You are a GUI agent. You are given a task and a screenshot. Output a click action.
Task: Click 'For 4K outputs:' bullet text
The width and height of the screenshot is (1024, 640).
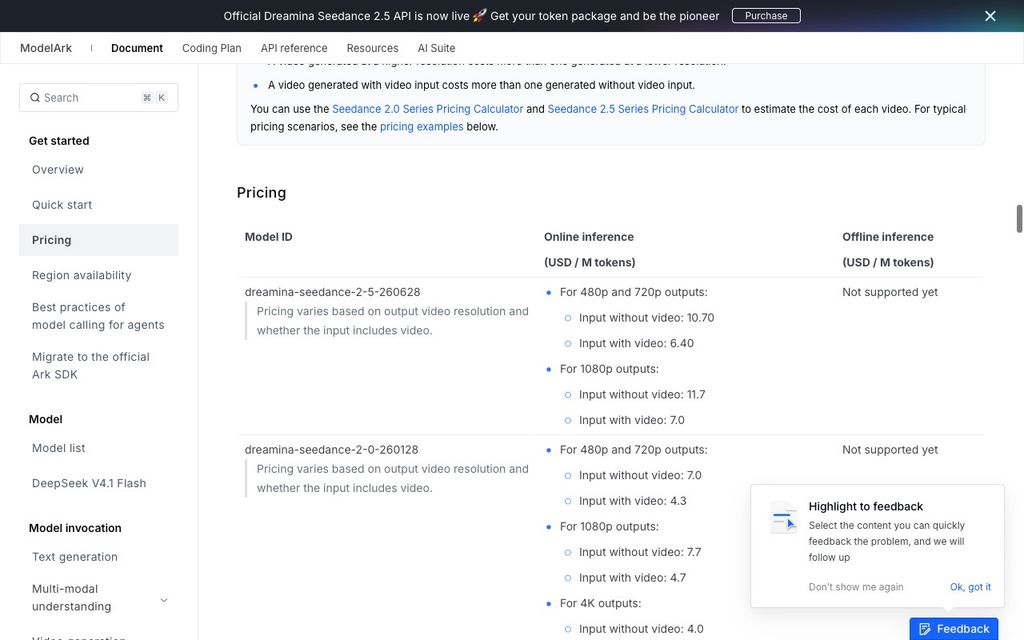[x=600, y=603]
